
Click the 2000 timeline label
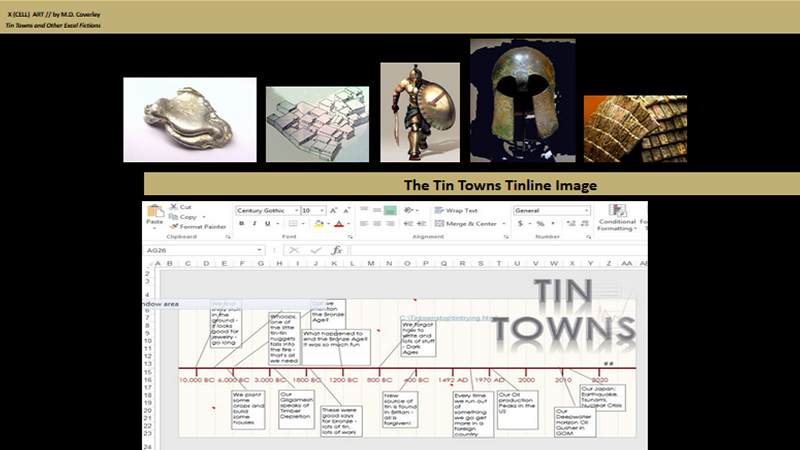click(527, 380)
